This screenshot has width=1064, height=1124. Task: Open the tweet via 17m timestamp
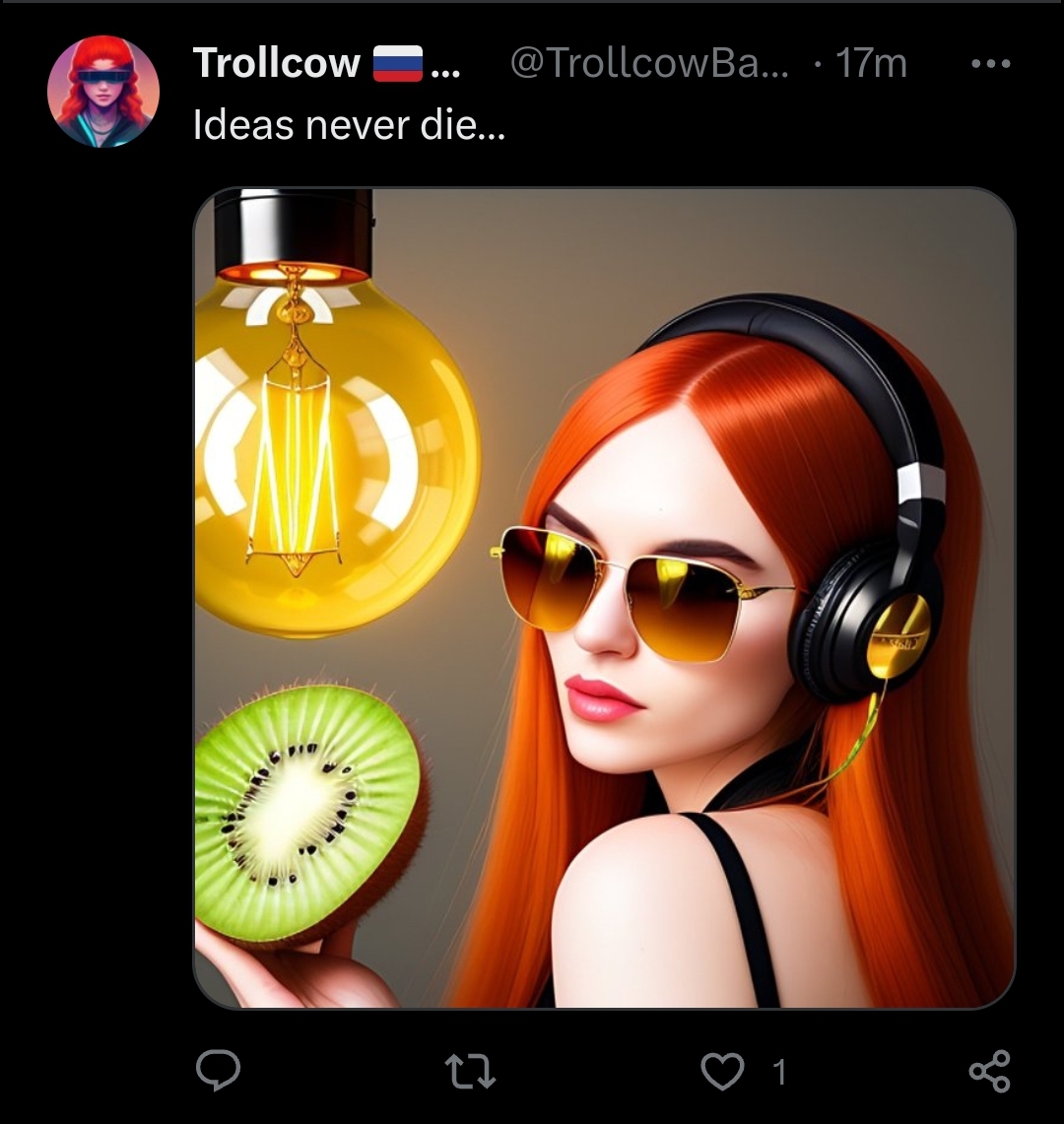(871, 64)
